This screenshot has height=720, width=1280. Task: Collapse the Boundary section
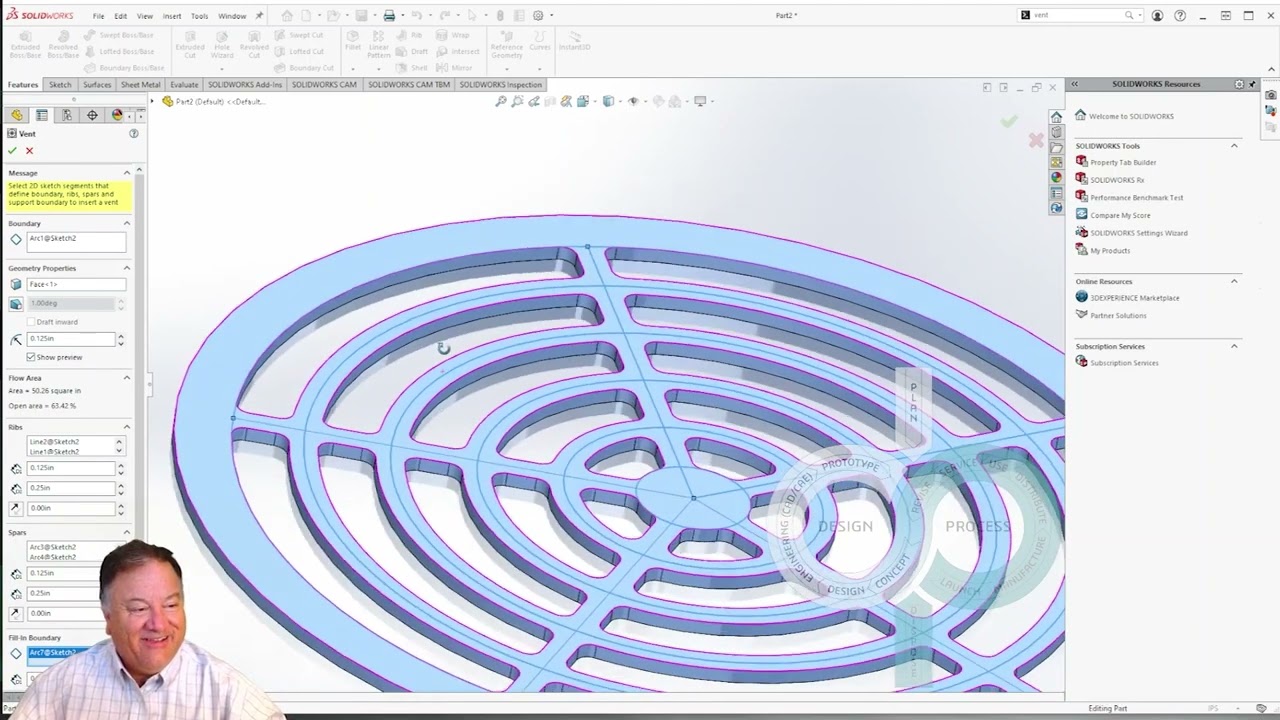127,223
